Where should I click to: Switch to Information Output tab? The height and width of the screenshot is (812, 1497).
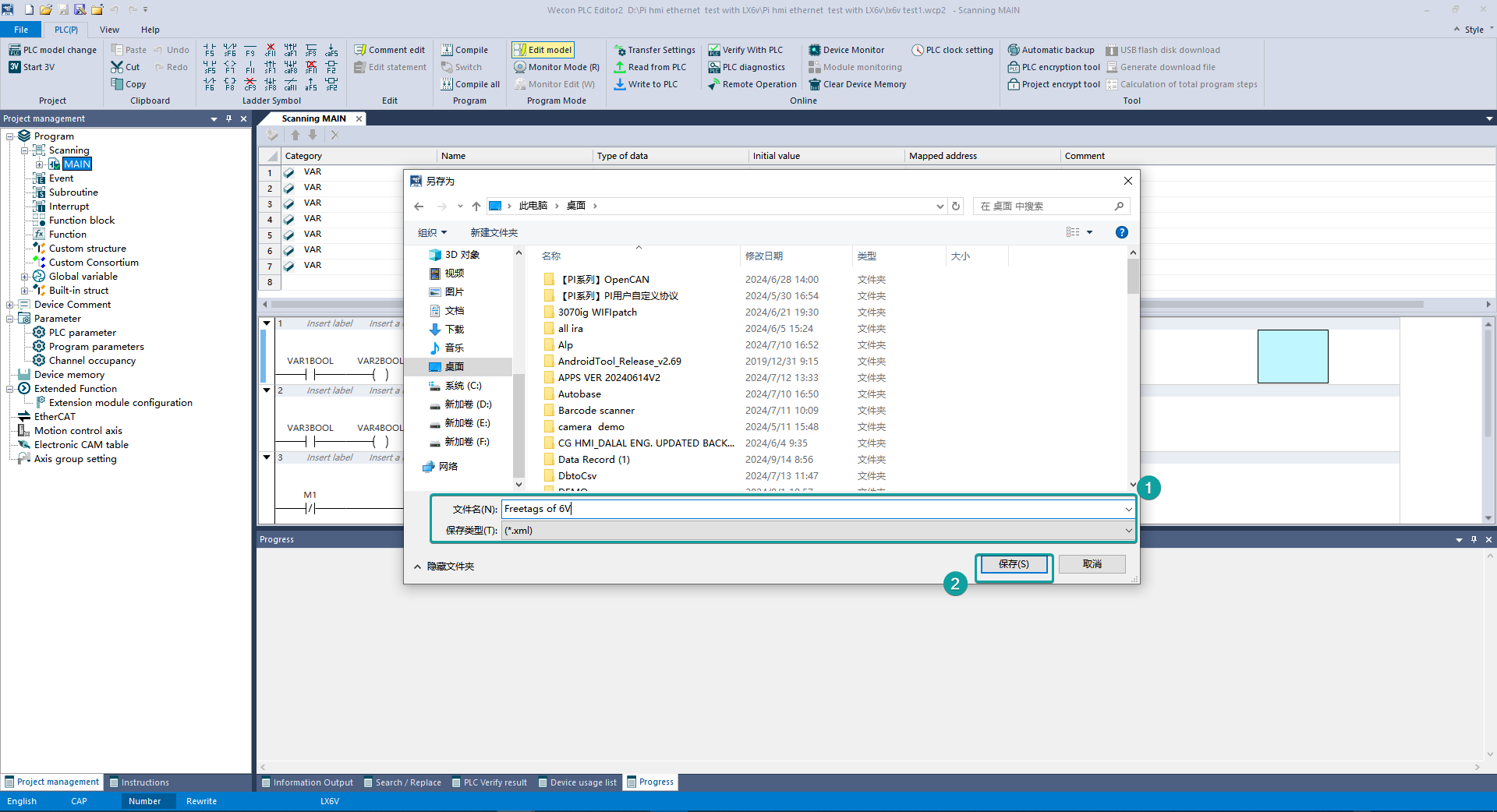point(307,782)
